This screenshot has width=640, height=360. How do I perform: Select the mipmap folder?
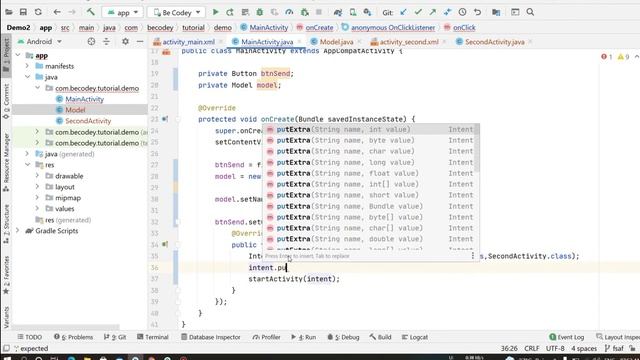[x=68, y=198]
